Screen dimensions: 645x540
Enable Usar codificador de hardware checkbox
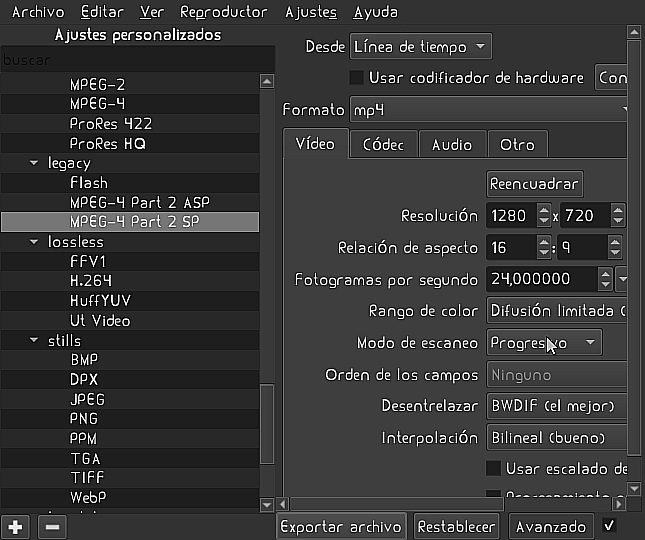pyautogui.click(x=356, y=77)
